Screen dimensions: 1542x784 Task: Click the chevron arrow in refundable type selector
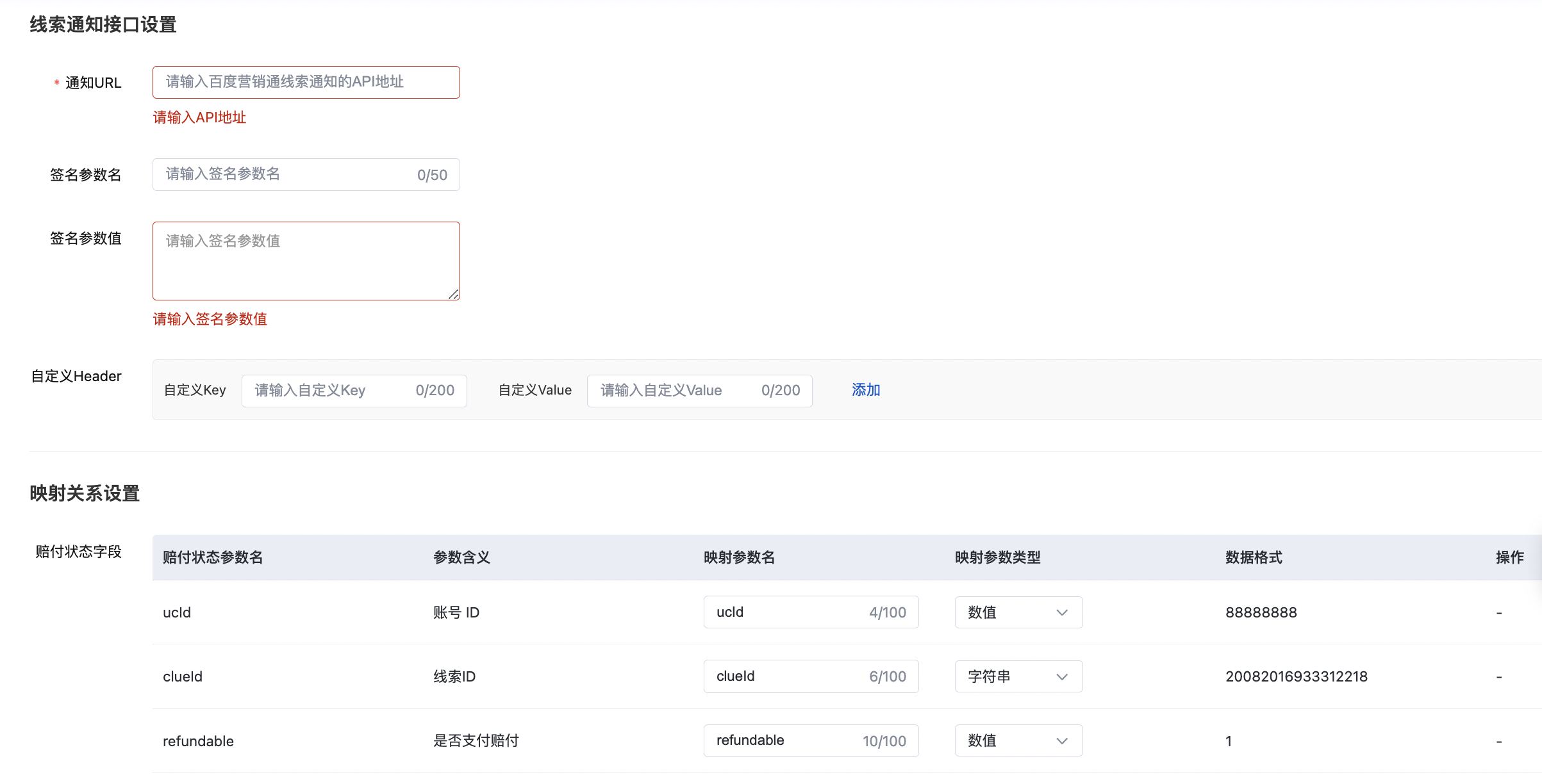click(1062, 740)
